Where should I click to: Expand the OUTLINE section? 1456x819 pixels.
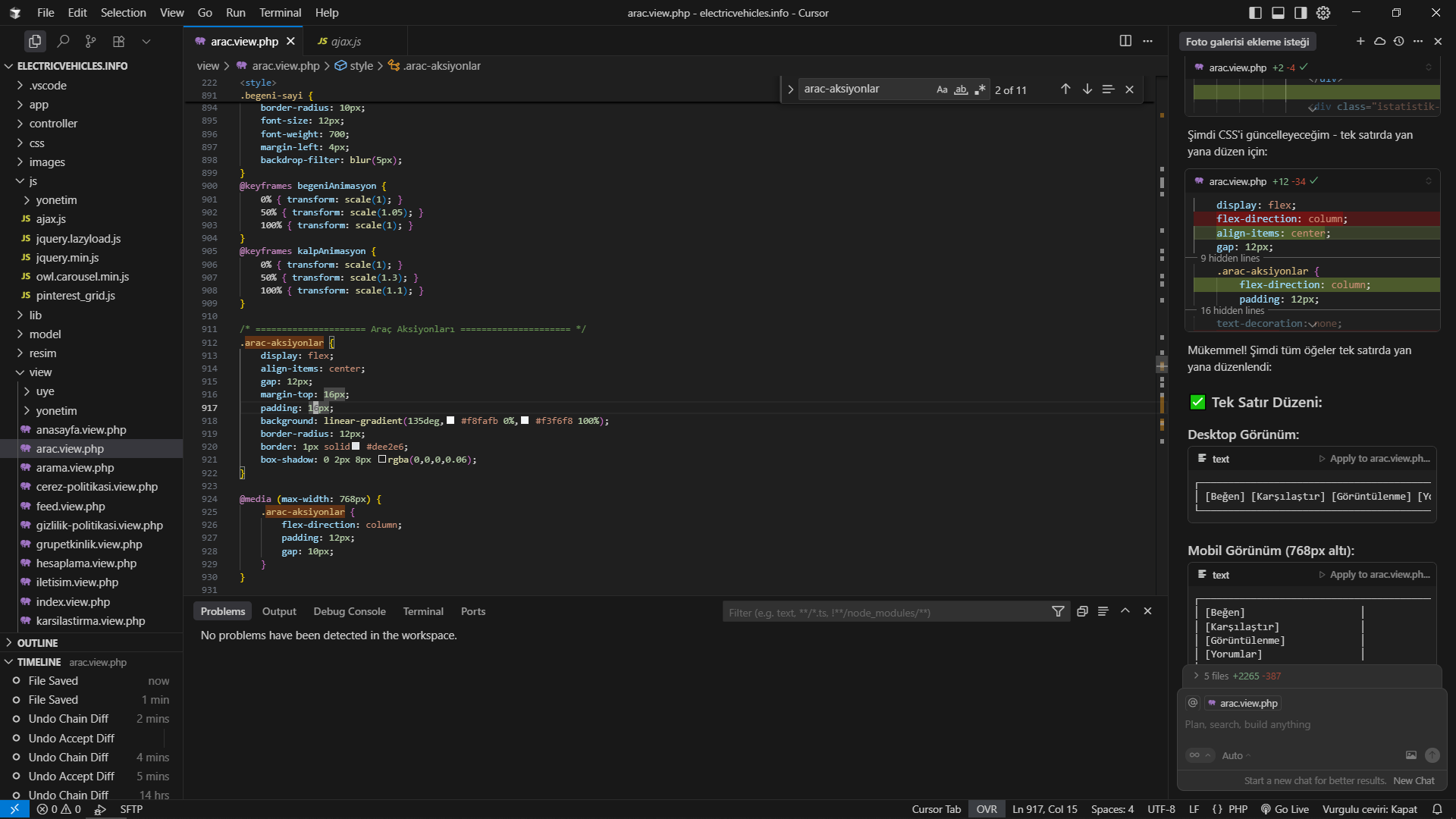coord(37,643)
